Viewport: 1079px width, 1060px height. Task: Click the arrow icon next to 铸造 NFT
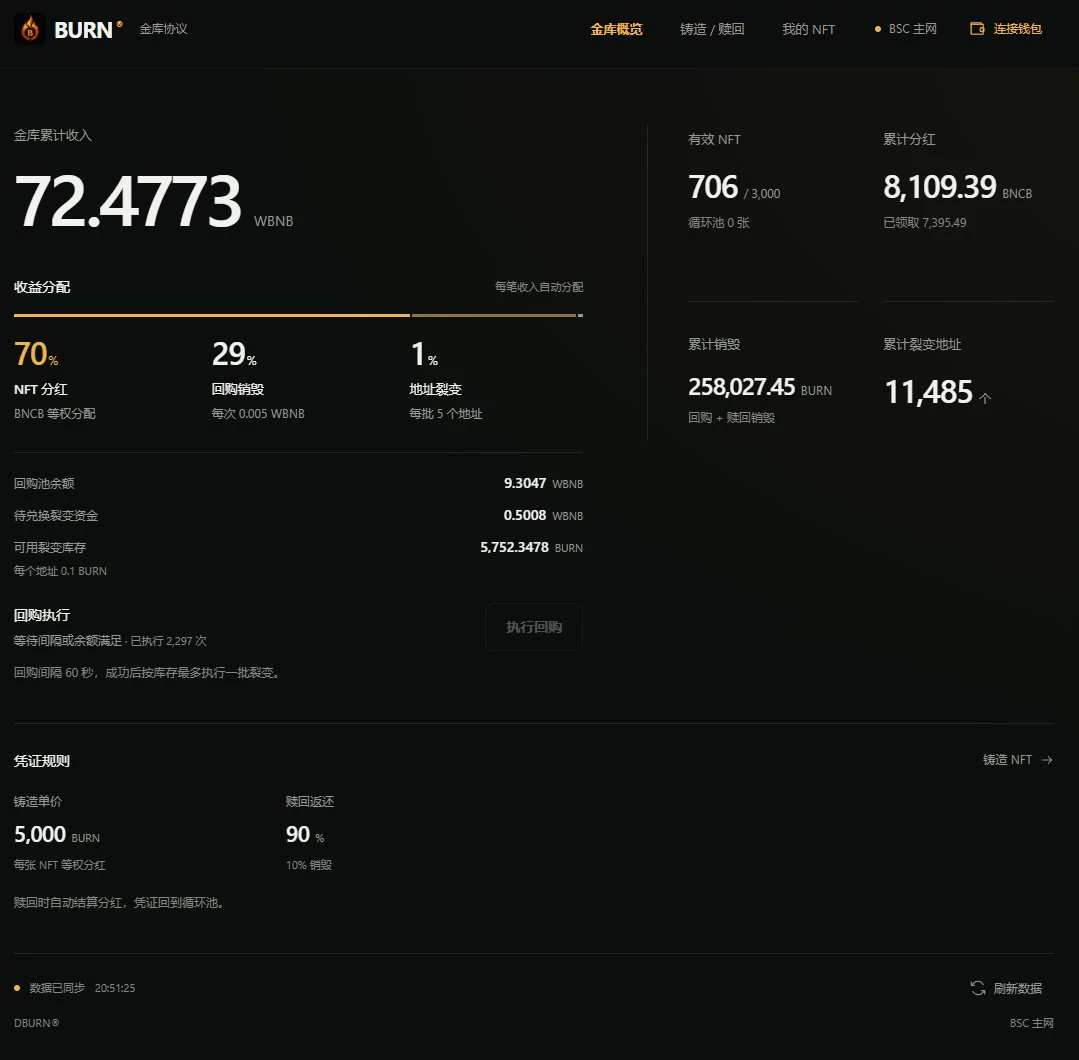tap(1047, 760)
